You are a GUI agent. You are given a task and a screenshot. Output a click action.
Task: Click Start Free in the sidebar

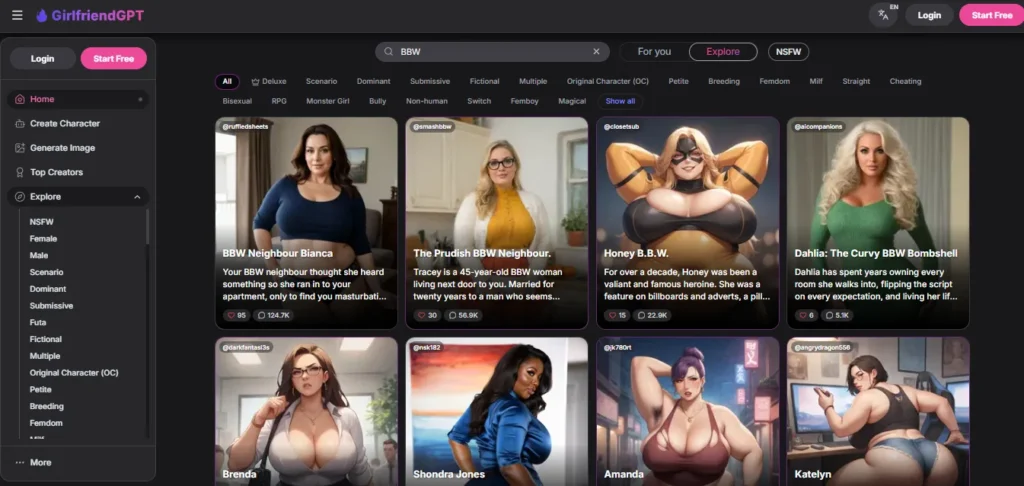[x=114, y=58]
